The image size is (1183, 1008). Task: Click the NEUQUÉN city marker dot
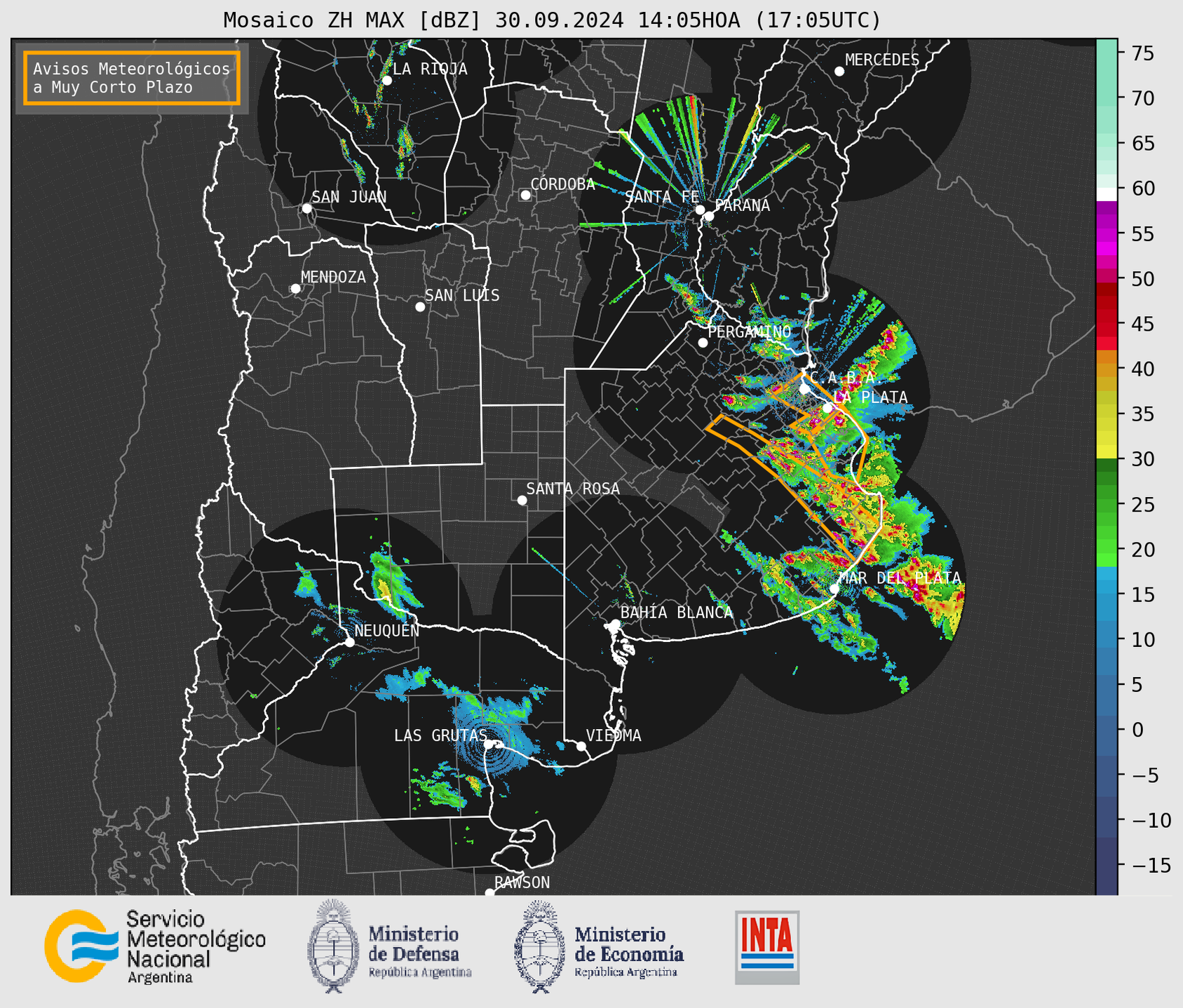[x=349, y=642]
